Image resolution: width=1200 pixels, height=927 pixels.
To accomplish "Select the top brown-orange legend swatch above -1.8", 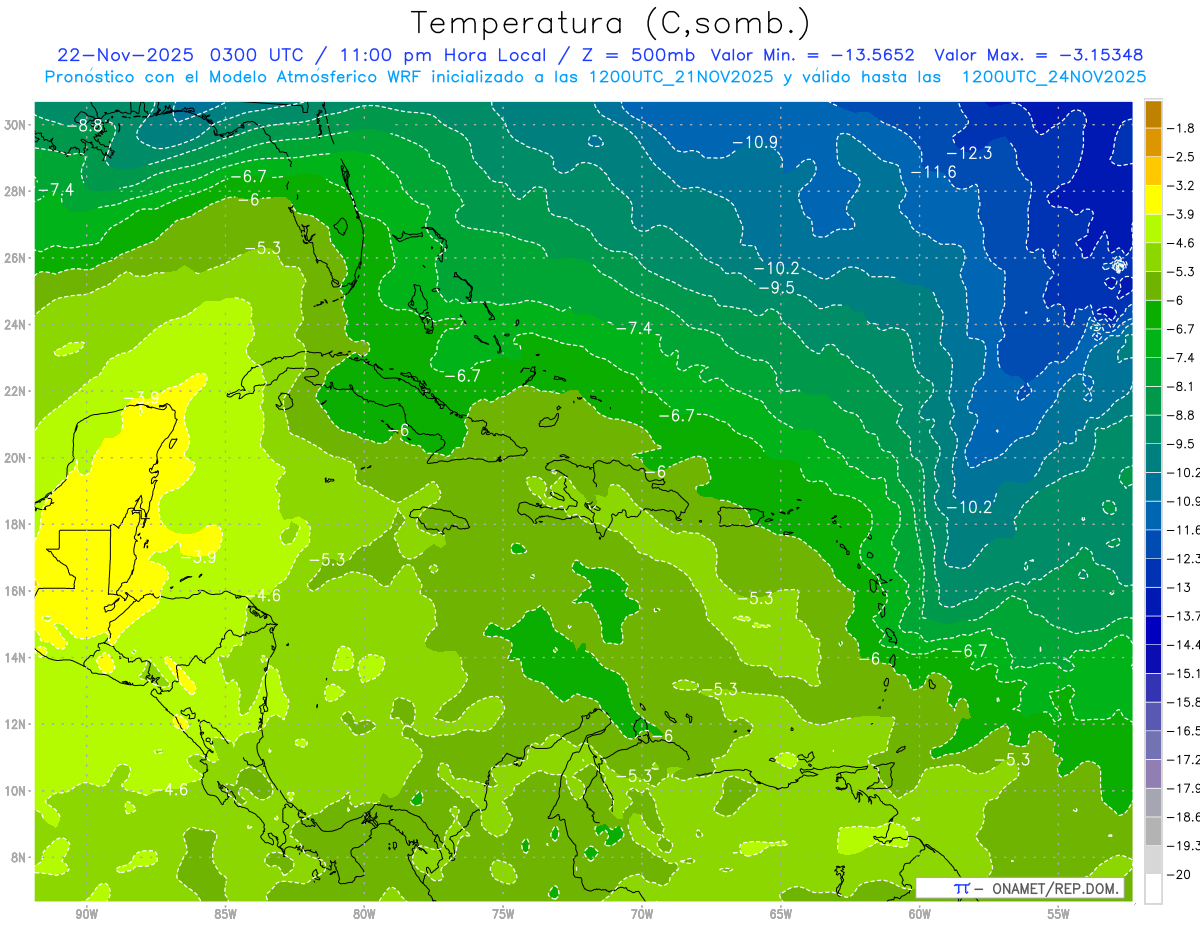I will 1153,115.
